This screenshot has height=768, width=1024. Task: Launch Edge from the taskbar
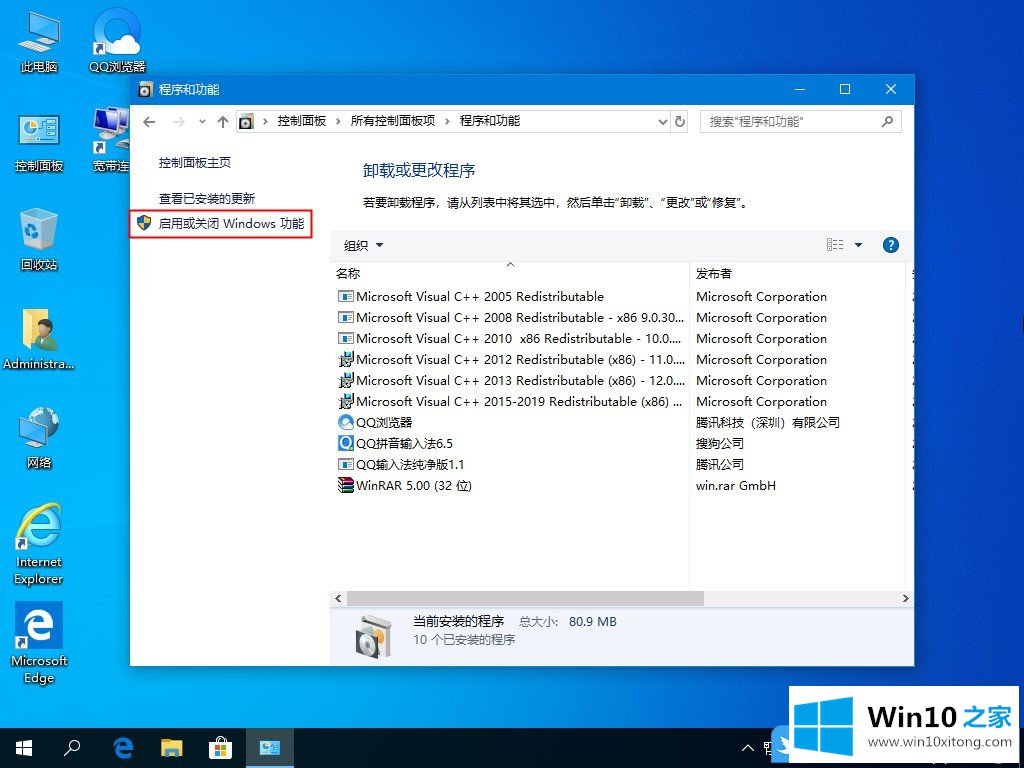[x=123, y=748]
